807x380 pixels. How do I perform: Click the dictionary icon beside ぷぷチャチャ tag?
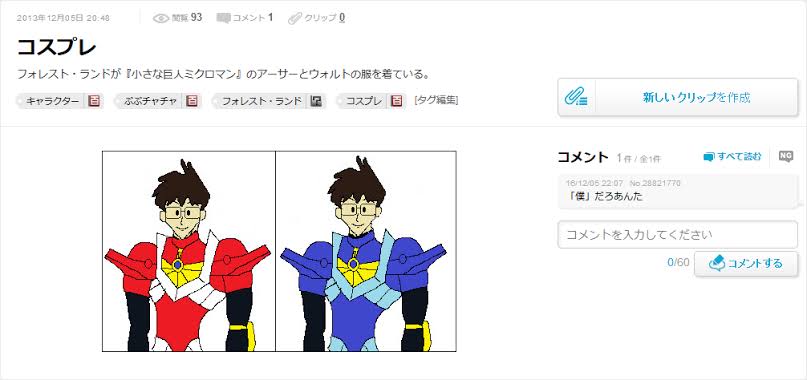(191, 101)
